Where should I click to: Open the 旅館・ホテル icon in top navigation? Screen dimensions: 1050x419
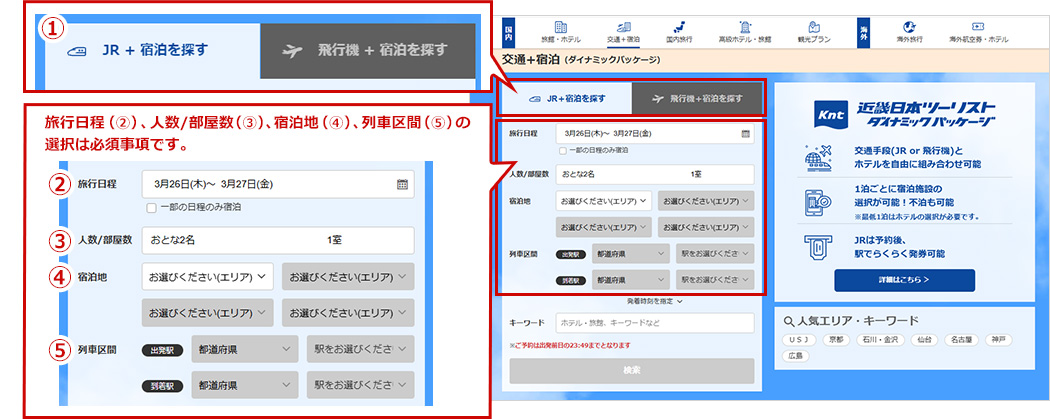561,27
